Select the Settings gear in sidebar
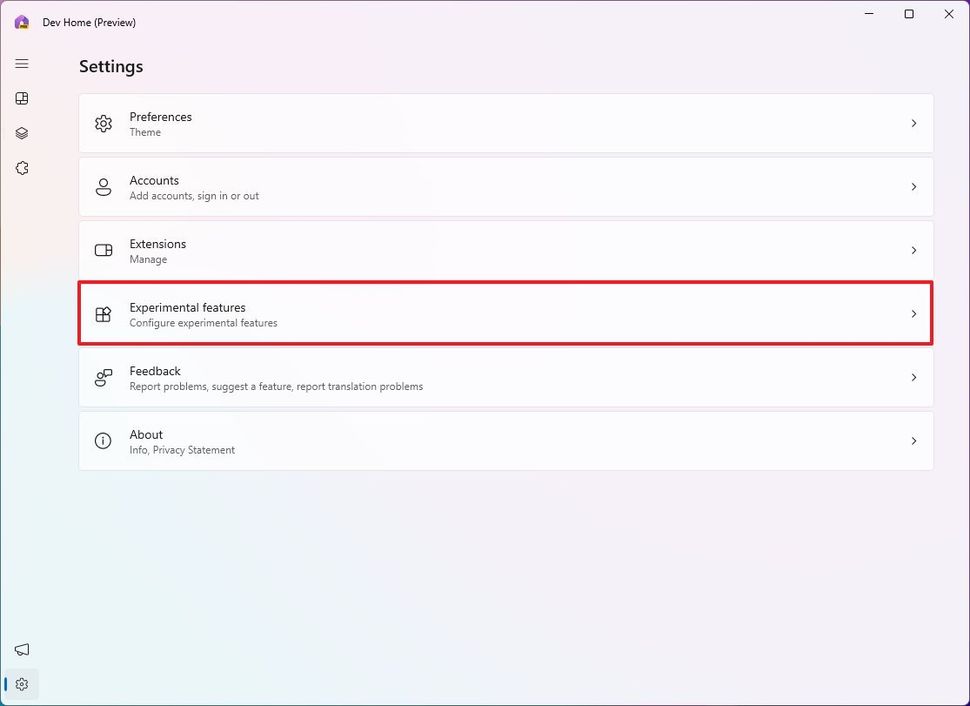 [22, 685]
